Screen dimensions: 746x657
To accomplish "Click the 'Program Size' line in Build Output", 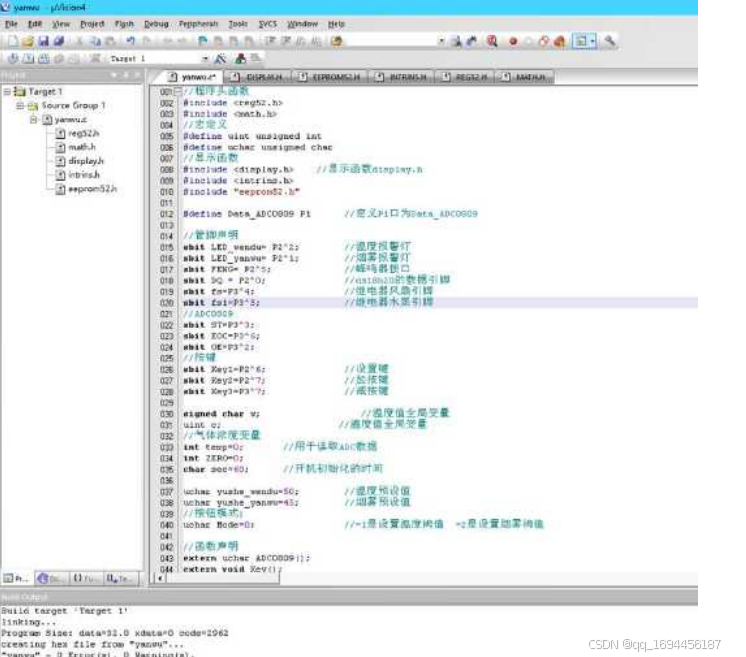I will click(115, 633).
